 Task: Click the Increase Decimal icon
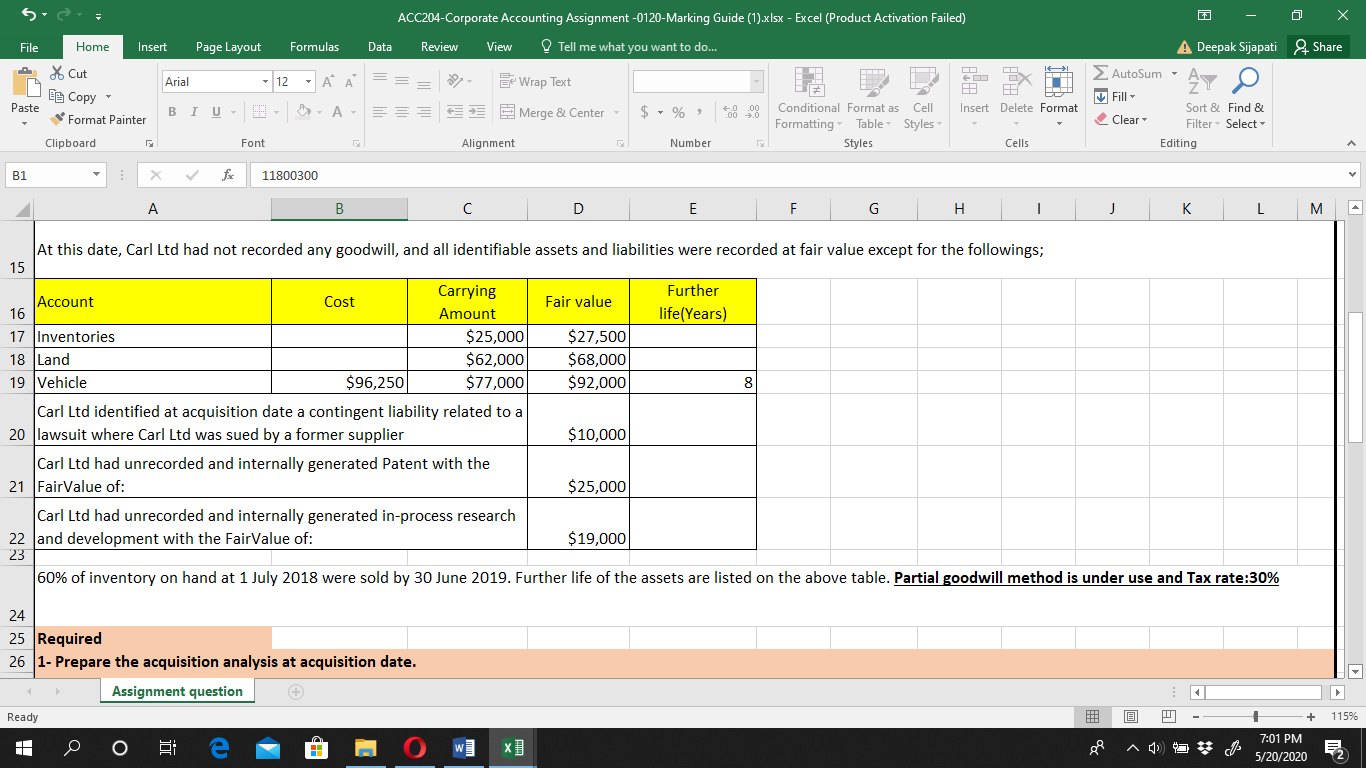tap(728, 113)
